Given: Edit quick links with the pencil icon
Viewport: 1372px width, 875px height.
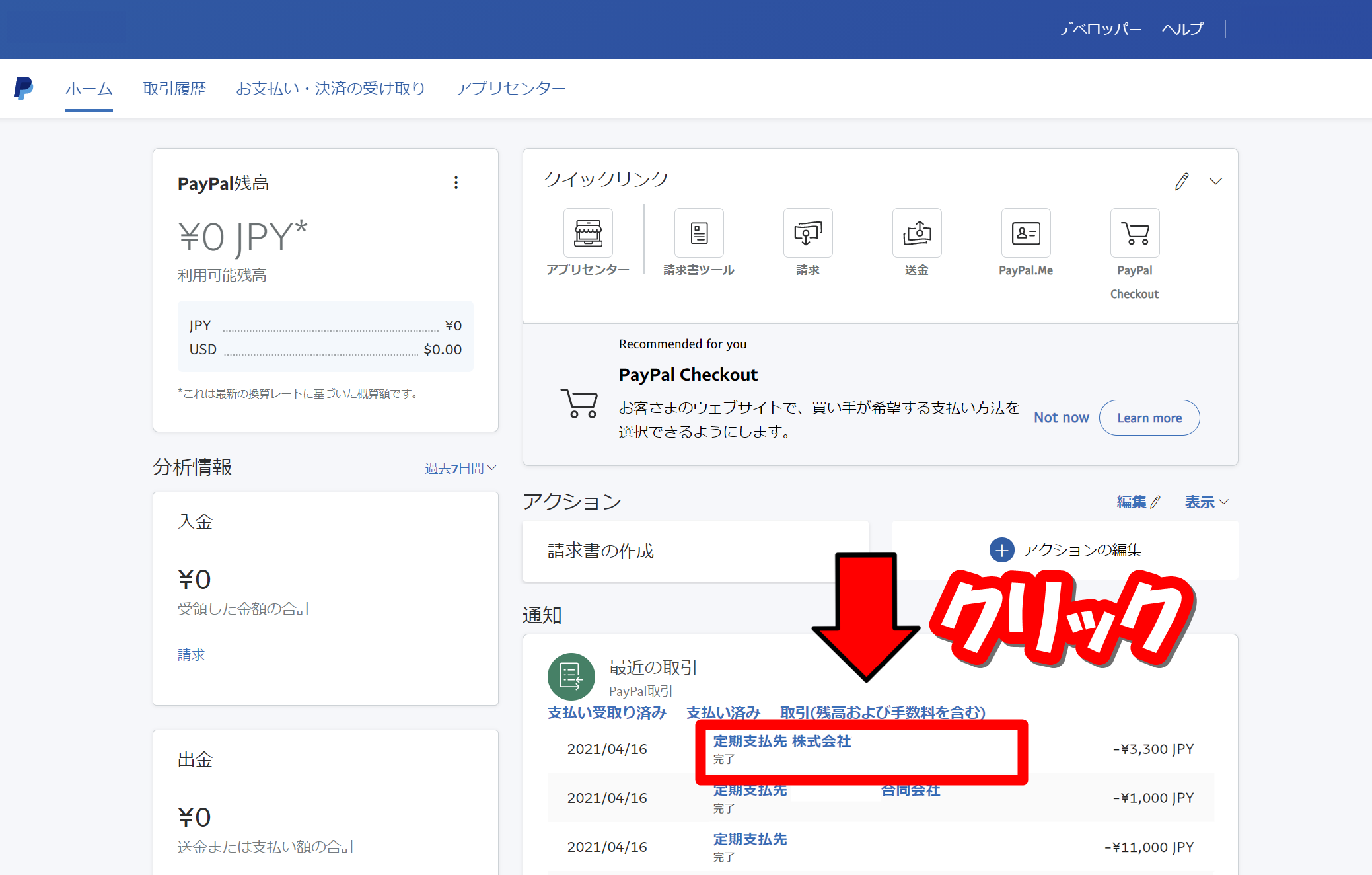Looking at the screenshot, I should point(1182,181).
